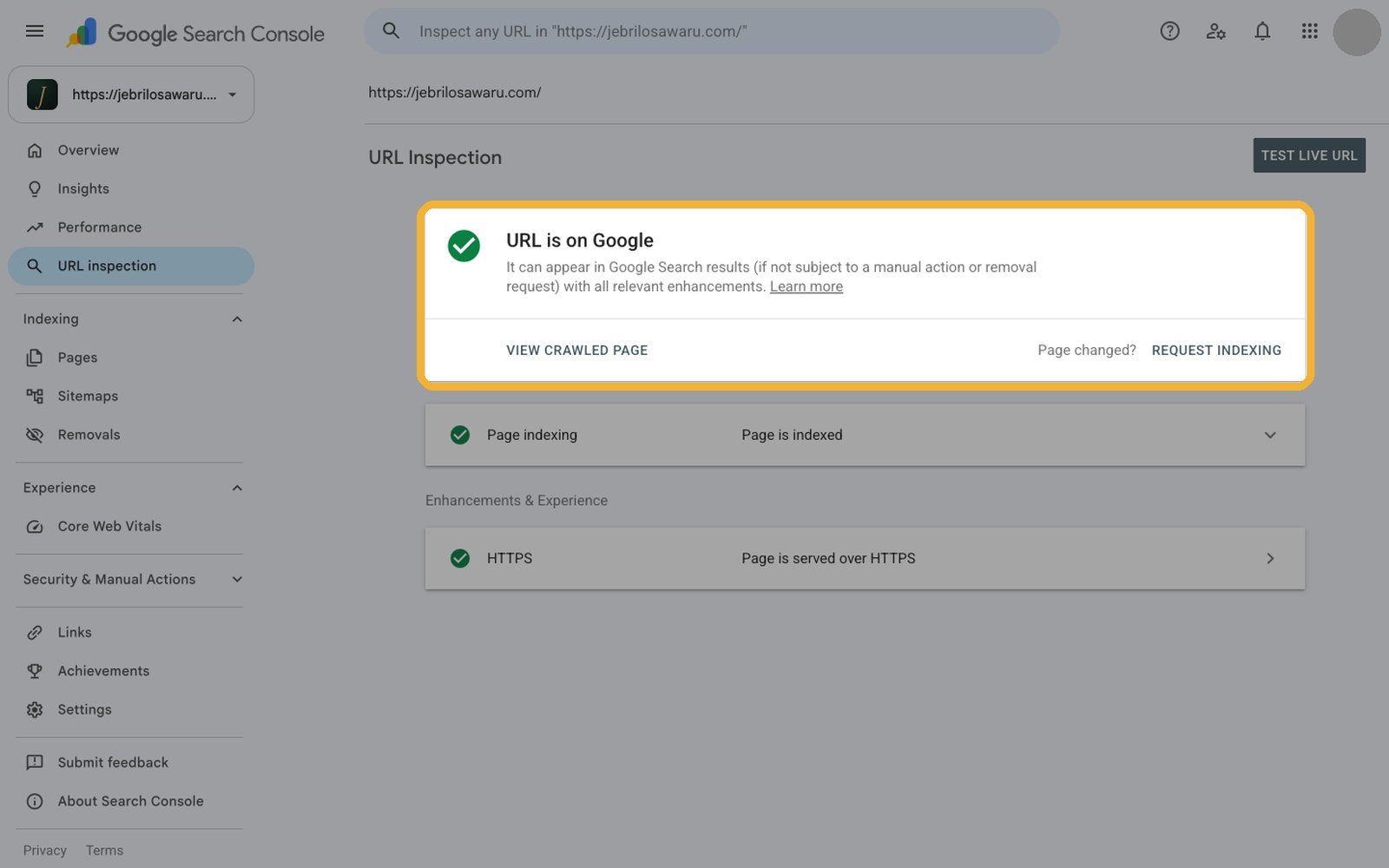This screenshot has width=1389, height=868.
Task: Open the Removals tool
Action: pos(131,435)
